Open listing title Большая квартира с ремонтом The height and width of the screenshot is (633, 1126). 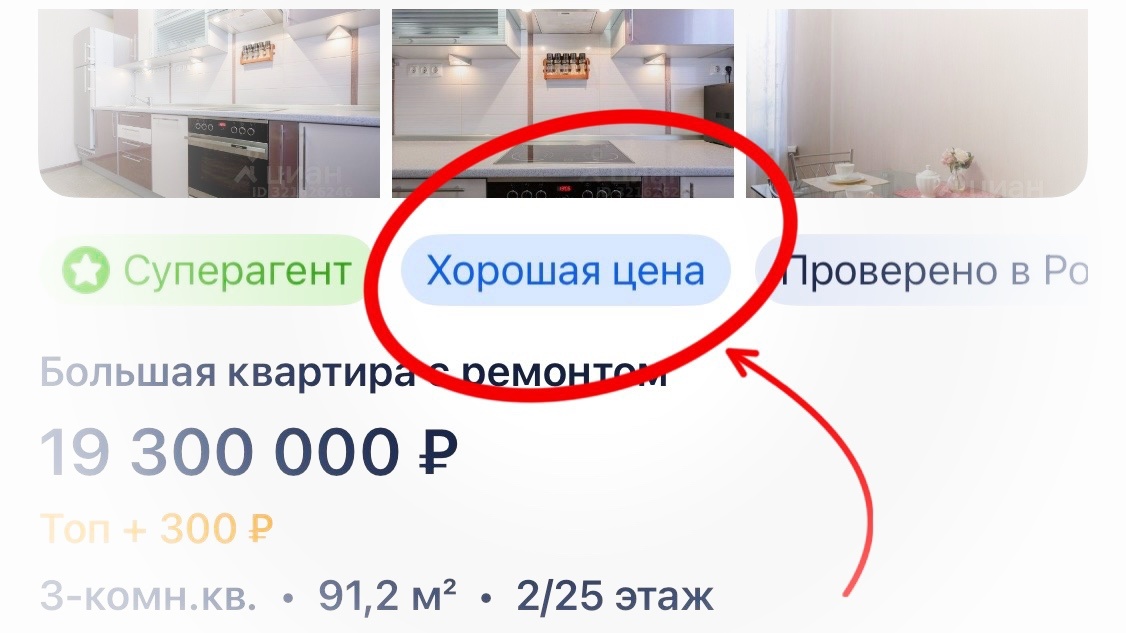pos(353,373)
